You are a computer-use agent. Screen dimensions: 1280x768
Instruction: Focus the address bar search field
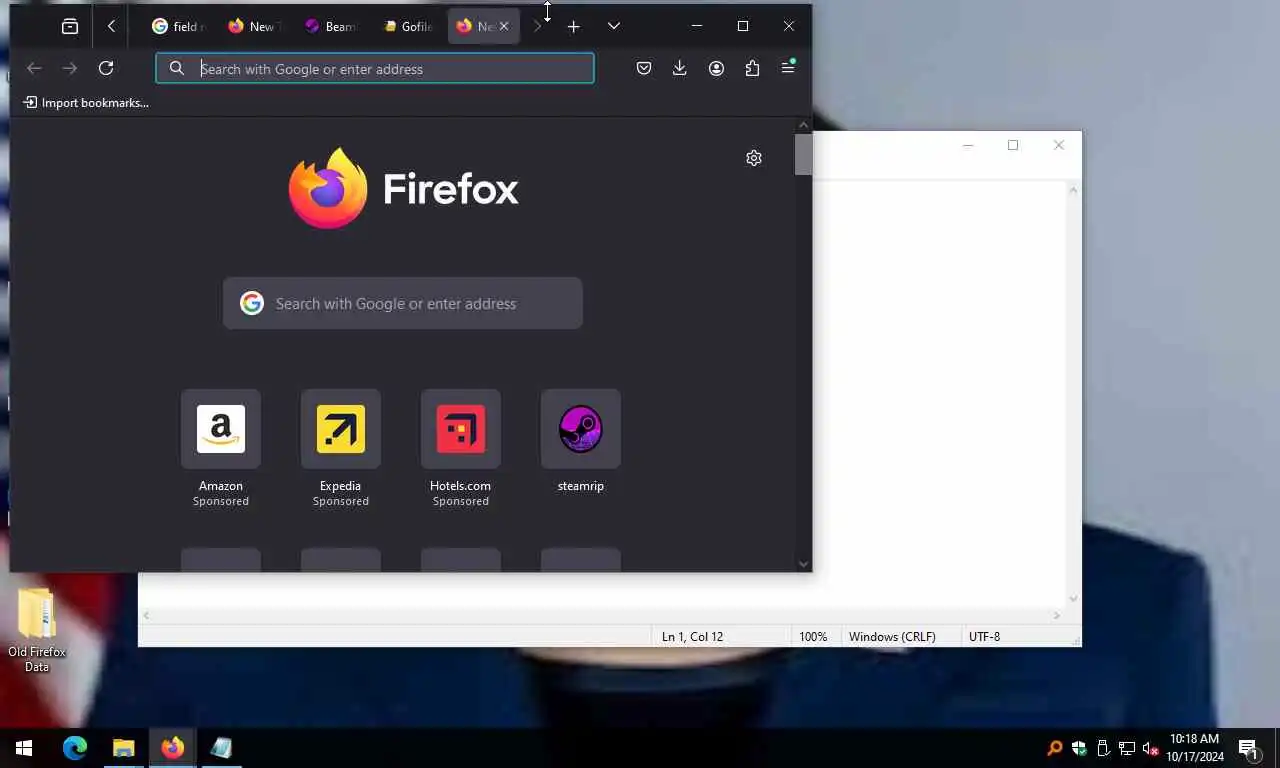point(375,68)
